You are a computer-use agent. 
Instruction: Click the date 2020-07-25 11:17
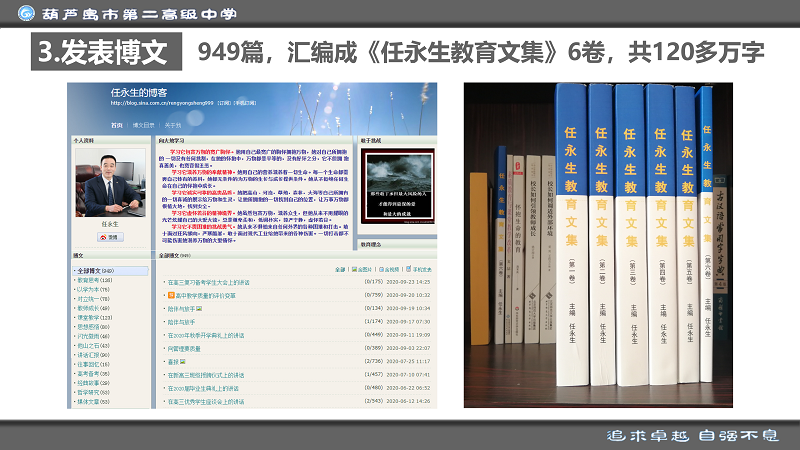click(x=408, y=361)
